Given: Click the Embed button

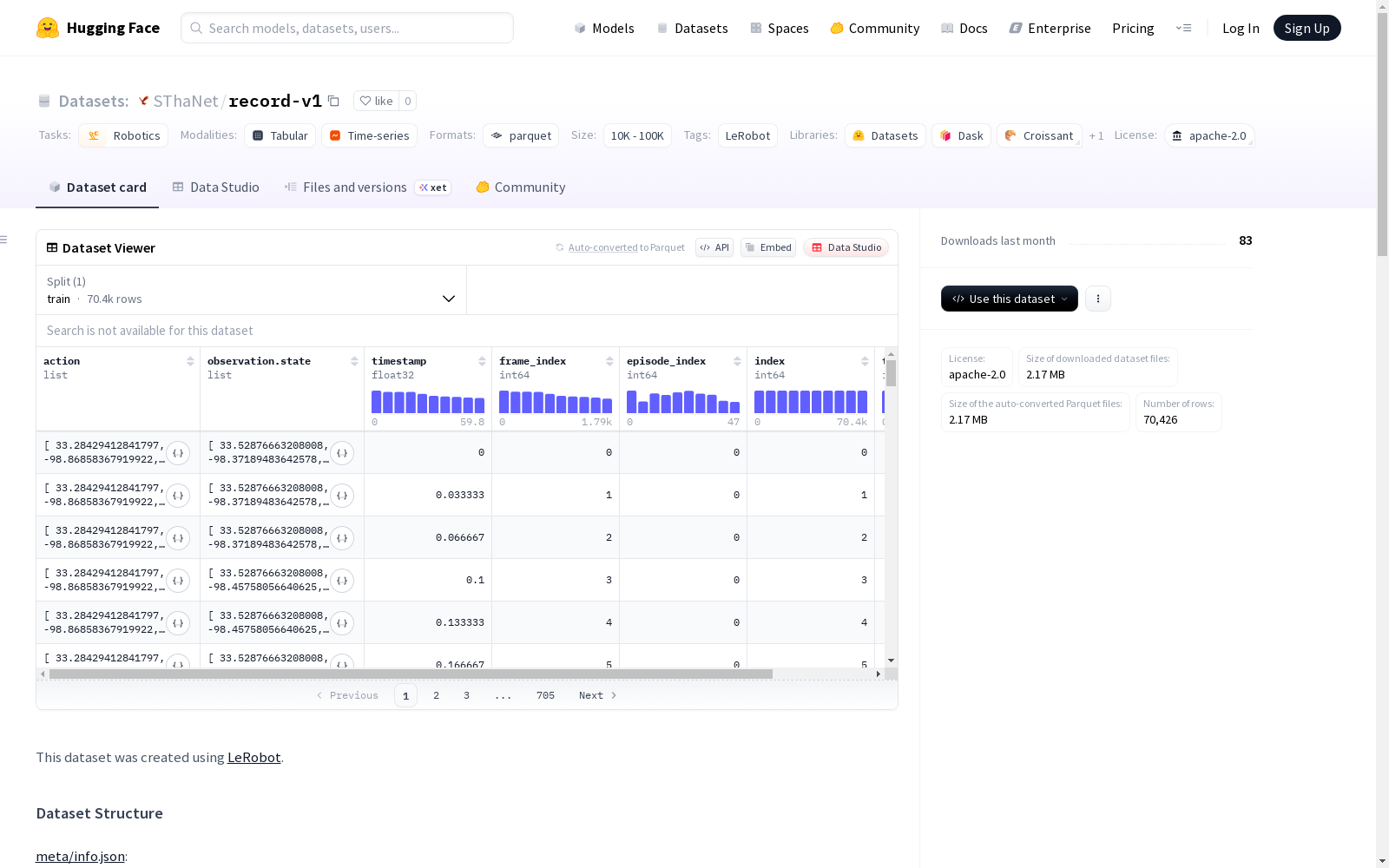Looking at the screenshot, I should click(768, 247).
